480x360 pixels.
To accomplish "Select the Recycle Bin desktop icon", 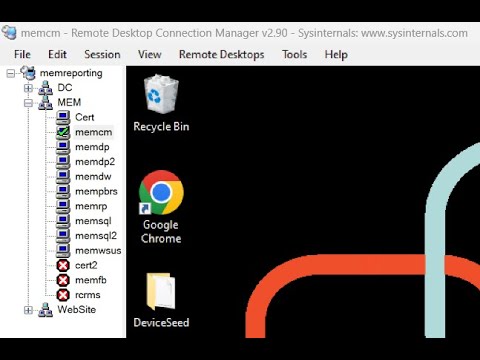I will pos(161,94).
